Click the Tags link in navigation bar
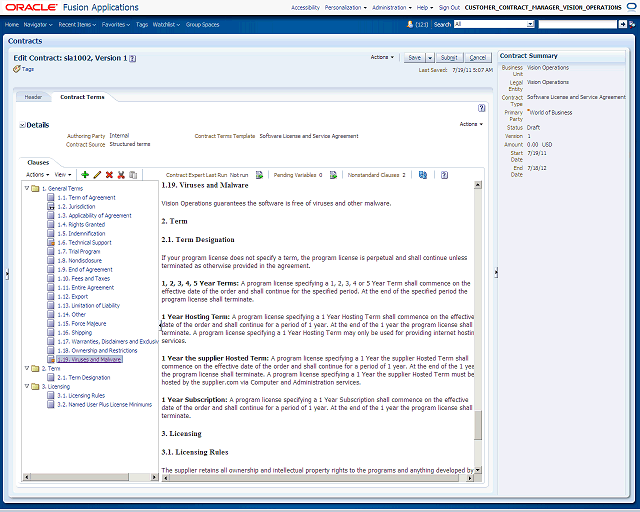 click(142, 24)
